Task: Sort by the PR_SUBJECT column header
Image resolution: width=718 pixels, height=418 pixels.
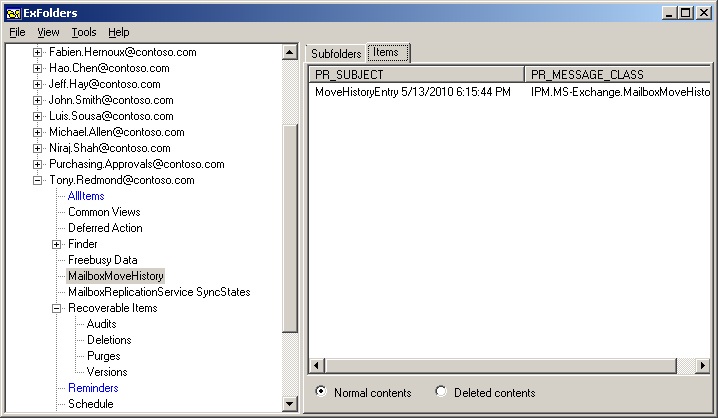Action: [x=415, y=75]
